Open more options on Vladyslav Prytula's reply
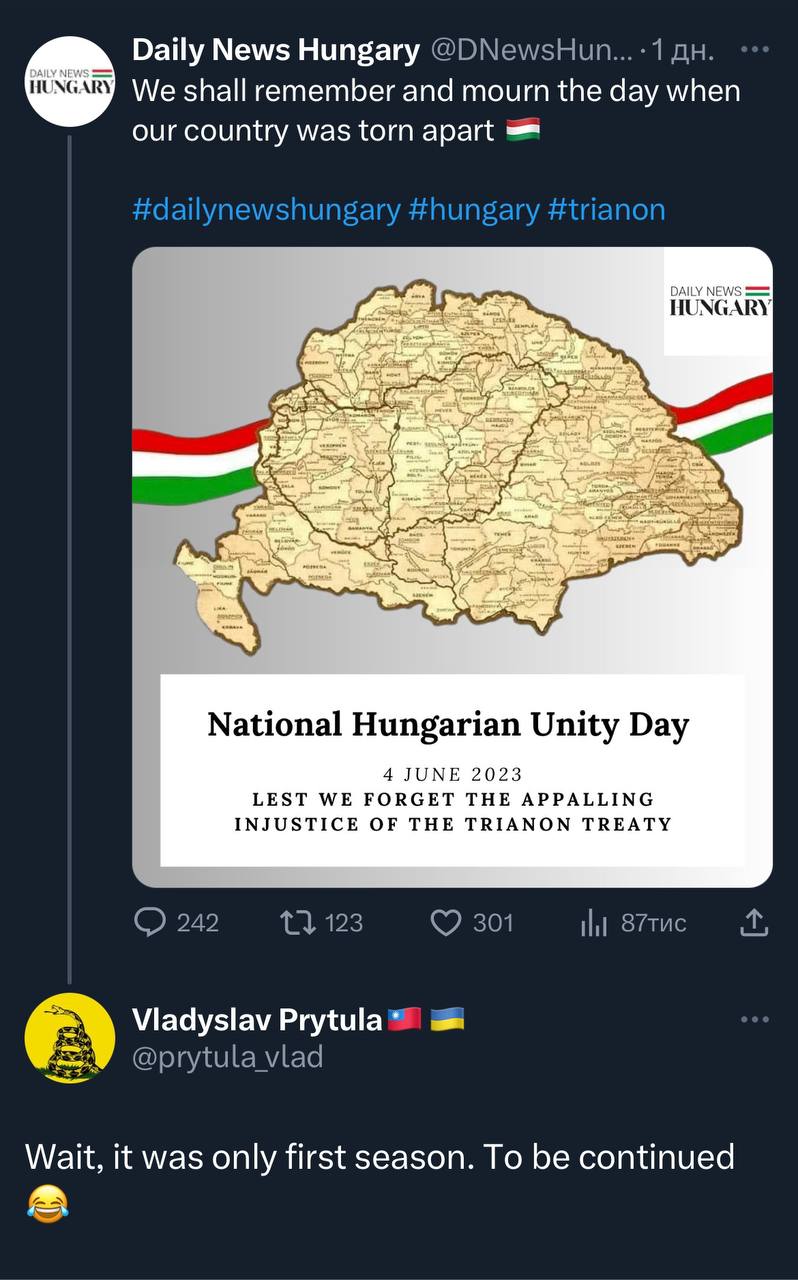The width and height of the screenshot is (798, 1280). click(754, 1020)
